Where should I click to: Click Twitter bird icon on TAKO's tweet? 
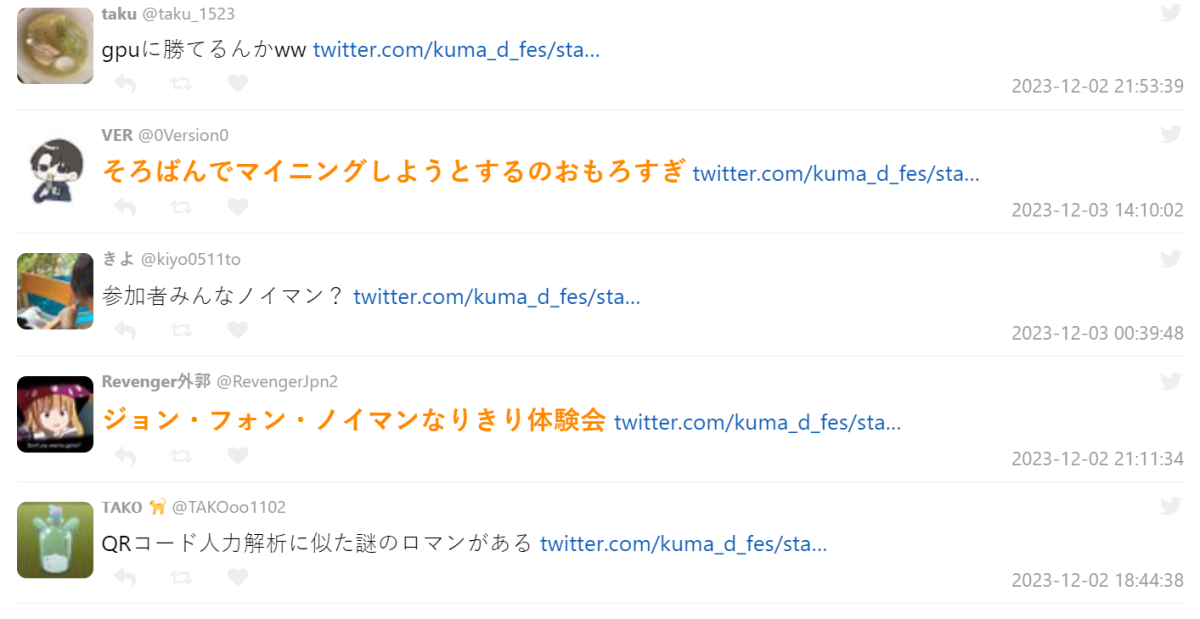tap(1171, 506)
